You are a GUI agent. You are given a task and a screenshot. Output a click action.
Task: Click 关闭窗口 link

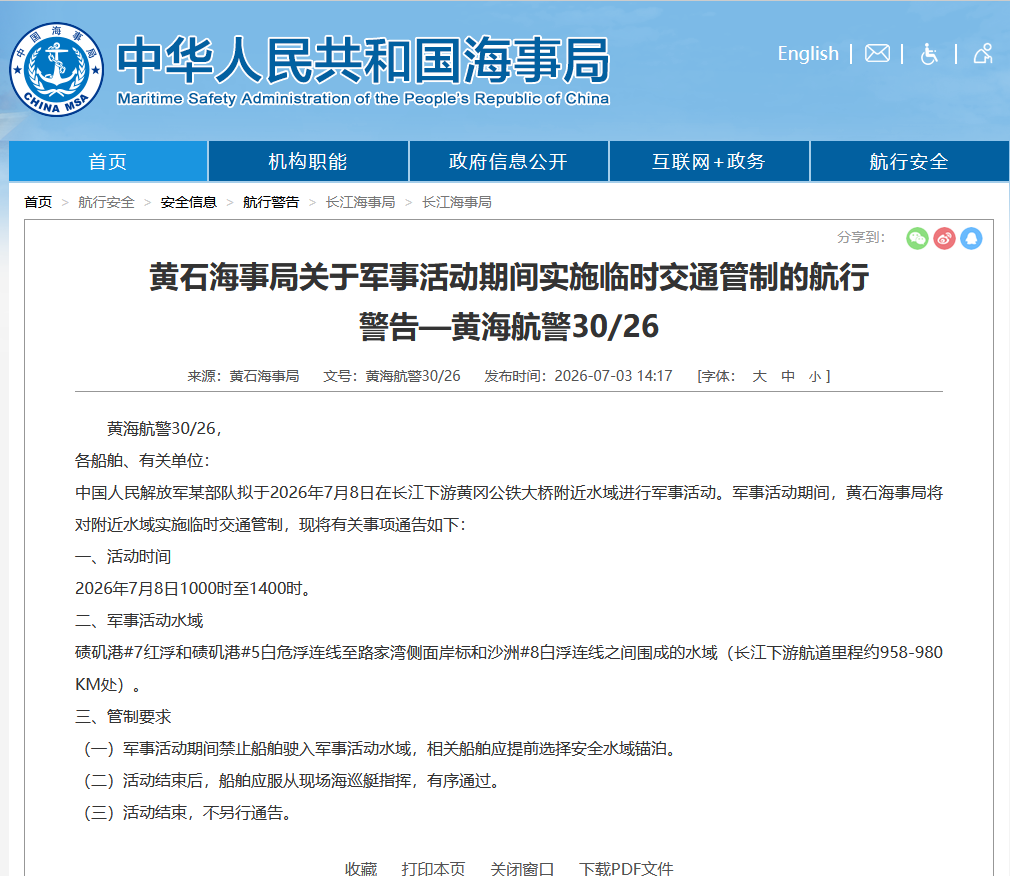(x=522, y=868)
